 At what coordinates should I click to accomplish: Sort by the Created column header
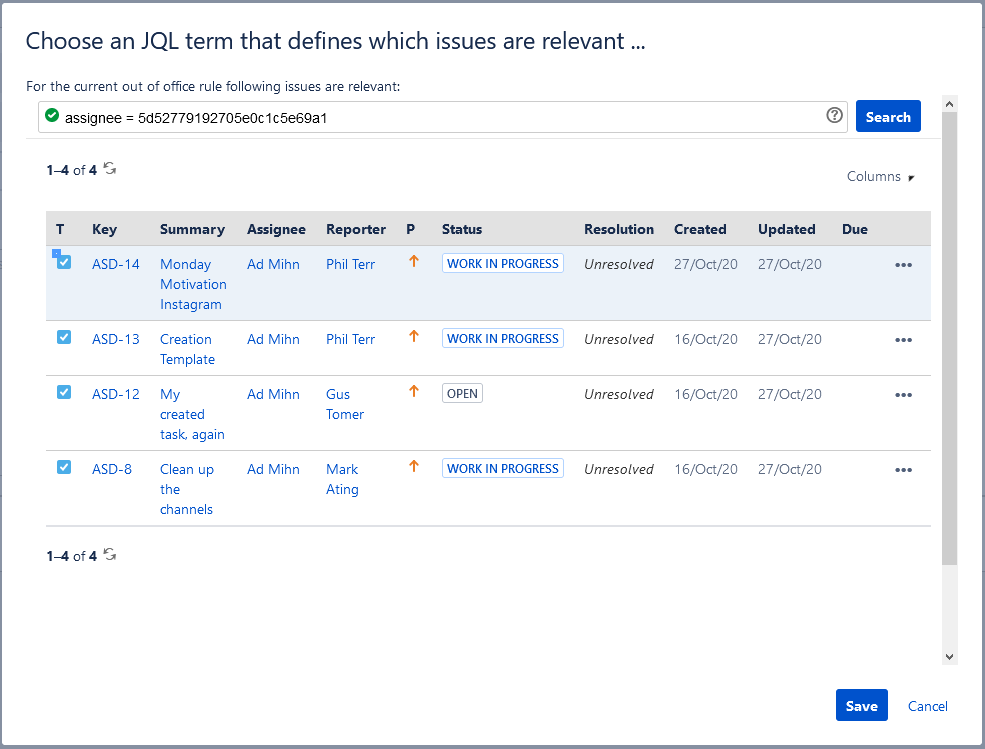click(x=700, y=229)
